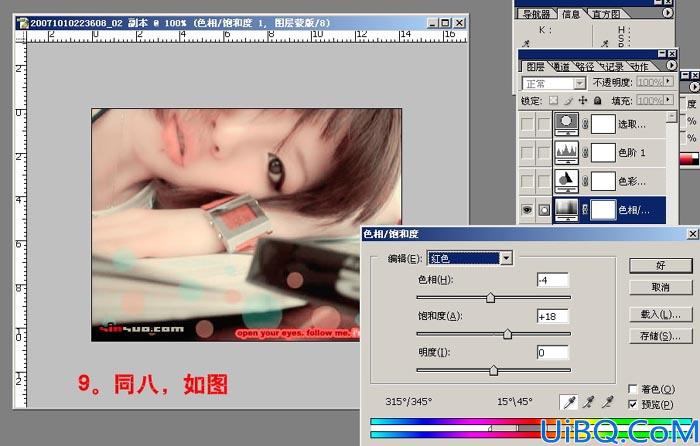Click the link chain icon on 色阶 1 layer

click(x=585, y=153)
